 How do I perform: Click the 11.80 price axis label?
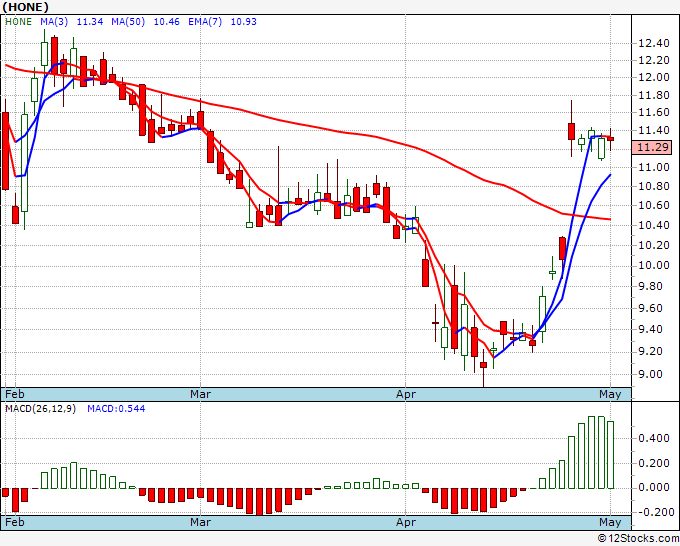pyautogui.click(x=654, y=95)
